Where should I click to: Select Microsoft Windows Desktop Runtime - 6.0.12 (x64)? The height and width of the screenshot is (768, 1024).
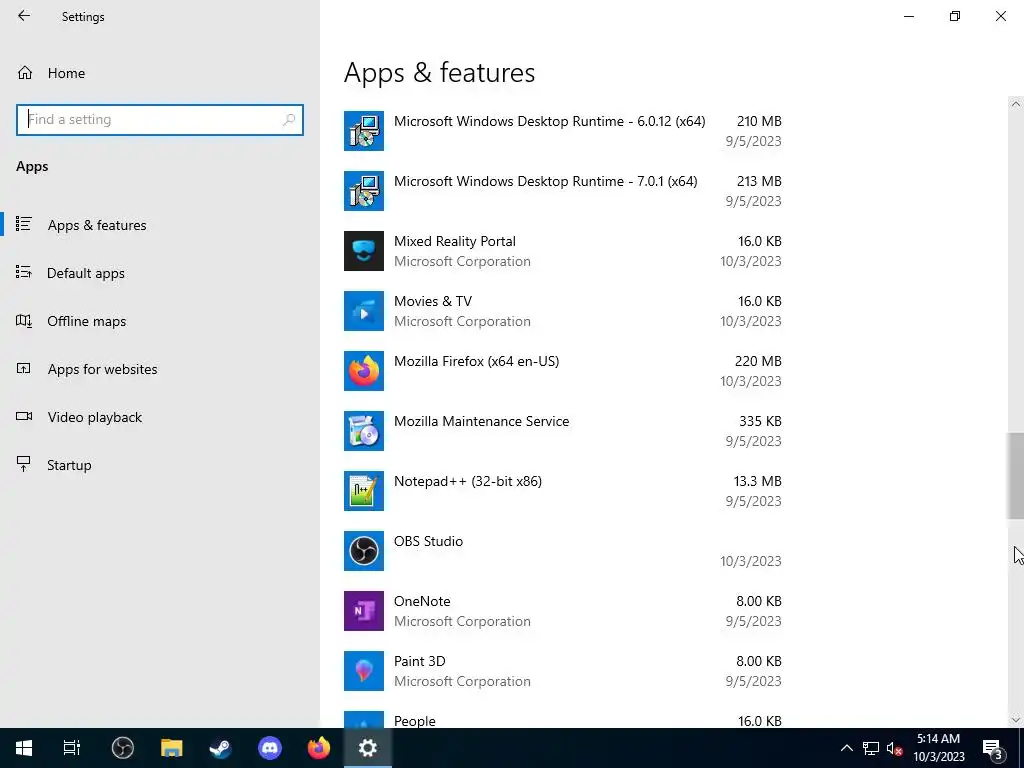coord(549,121)
